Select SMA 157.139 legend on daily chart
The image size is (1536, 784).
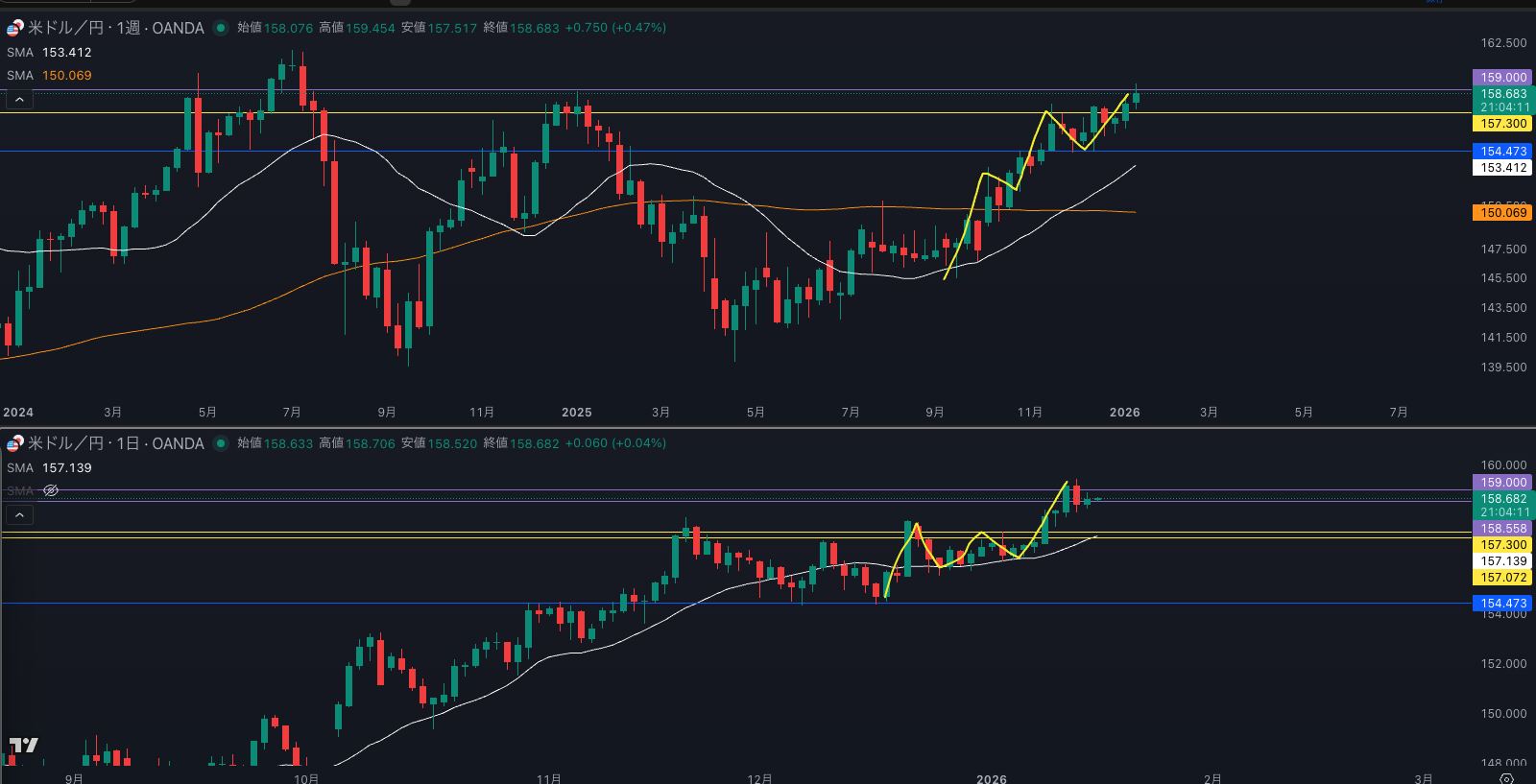point(49,468)
